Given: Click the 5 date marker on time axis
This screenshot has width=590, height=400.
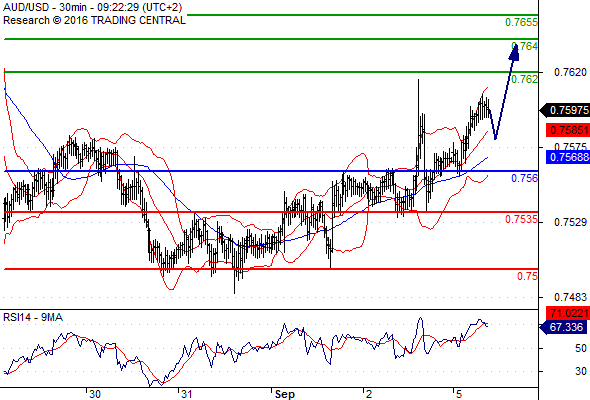Looking at the screenshot, I should click(458, 394).
